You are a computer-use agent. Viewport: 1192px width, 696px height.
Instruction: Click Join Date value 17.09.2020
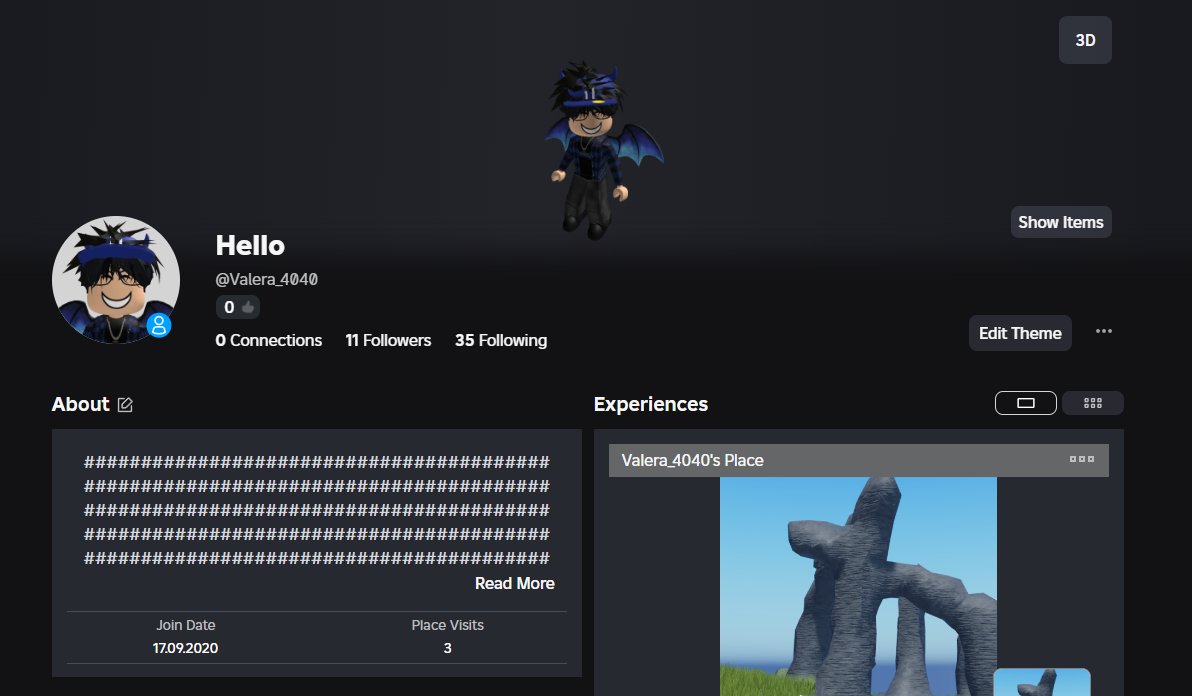pyautogui.click(x=185, y=648)
